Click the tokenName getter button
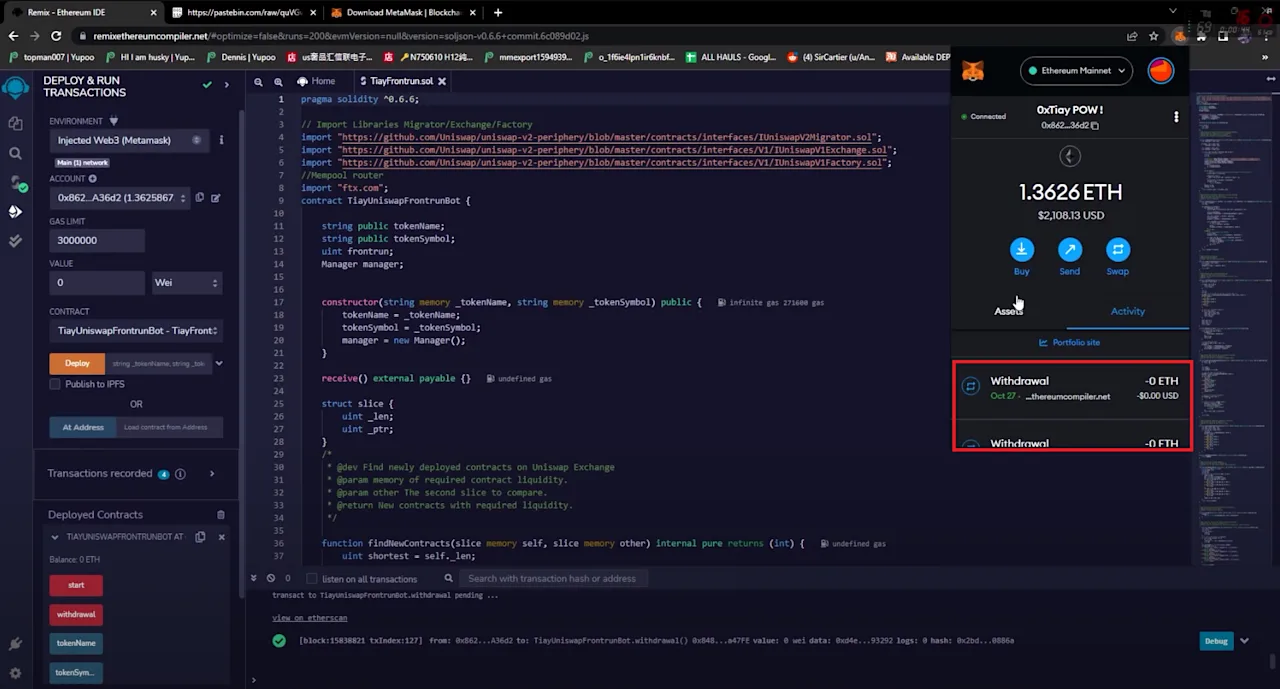 pyautogui.click(x=76, y=643)
